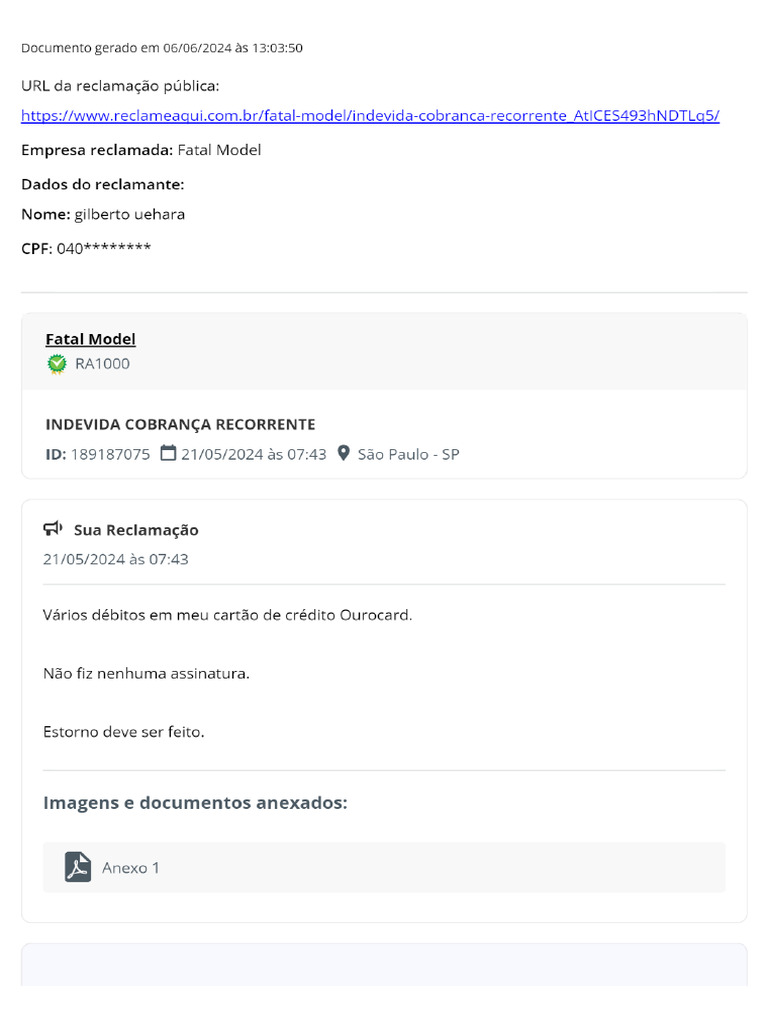This screenshot has height=1024, width=768.
Task: Click the calendar icon beside complaint date
Action: [x=168, y=453]
